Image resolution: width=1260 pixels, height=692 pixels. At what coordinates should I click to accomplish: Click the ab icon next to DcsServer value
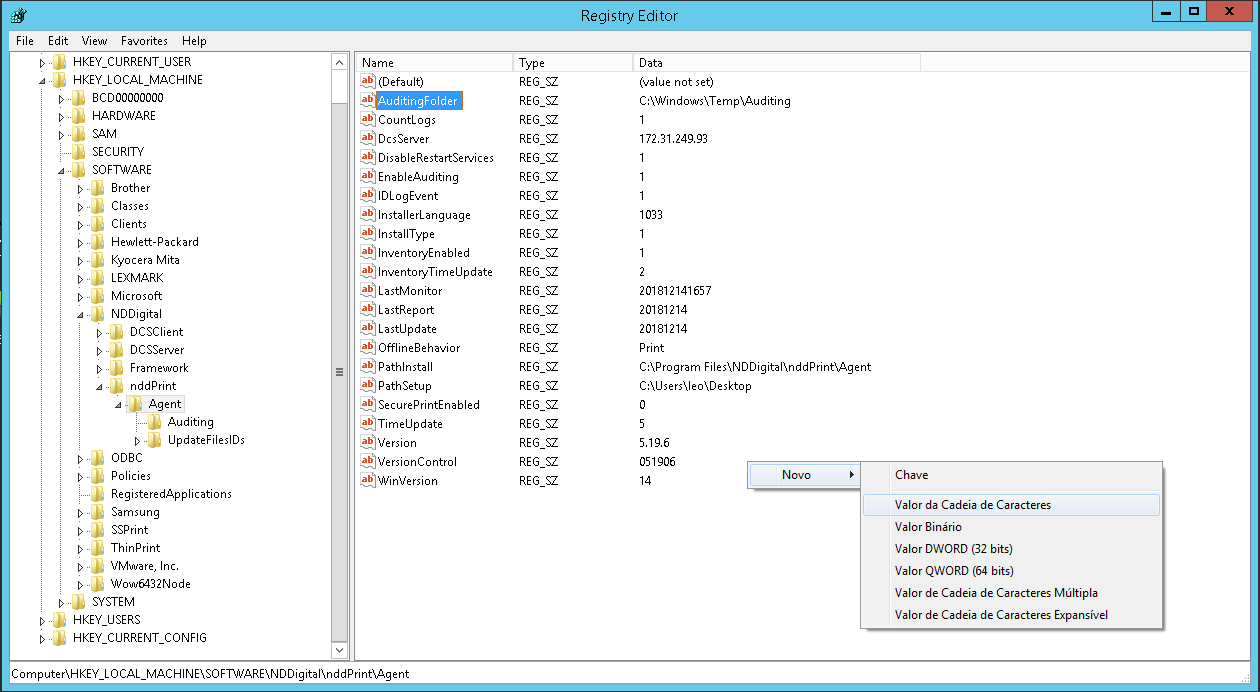368,138
